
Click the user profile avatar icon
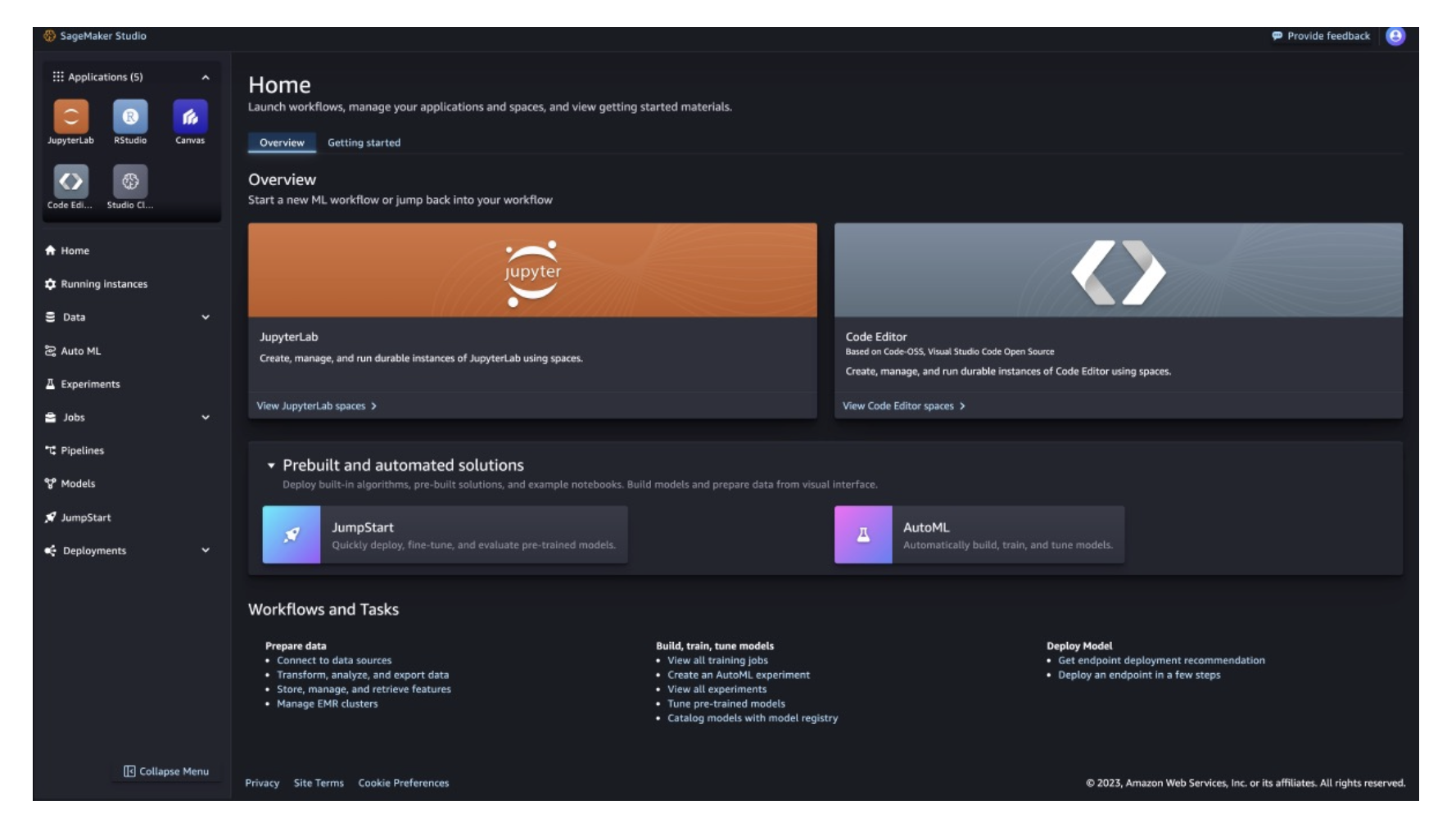pyautogui.click(x=1395, y=36)
